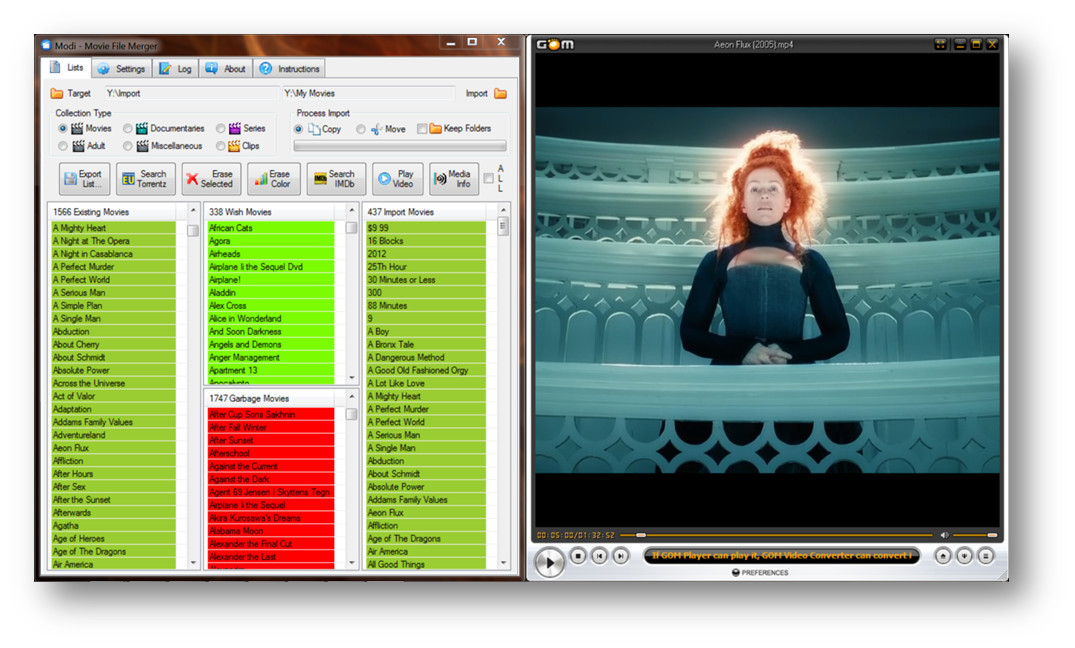The width and height of the screenshot is (1075, 648).
Task: Click the Garbage Movies list scroll-down arrow
Action: 352,563
